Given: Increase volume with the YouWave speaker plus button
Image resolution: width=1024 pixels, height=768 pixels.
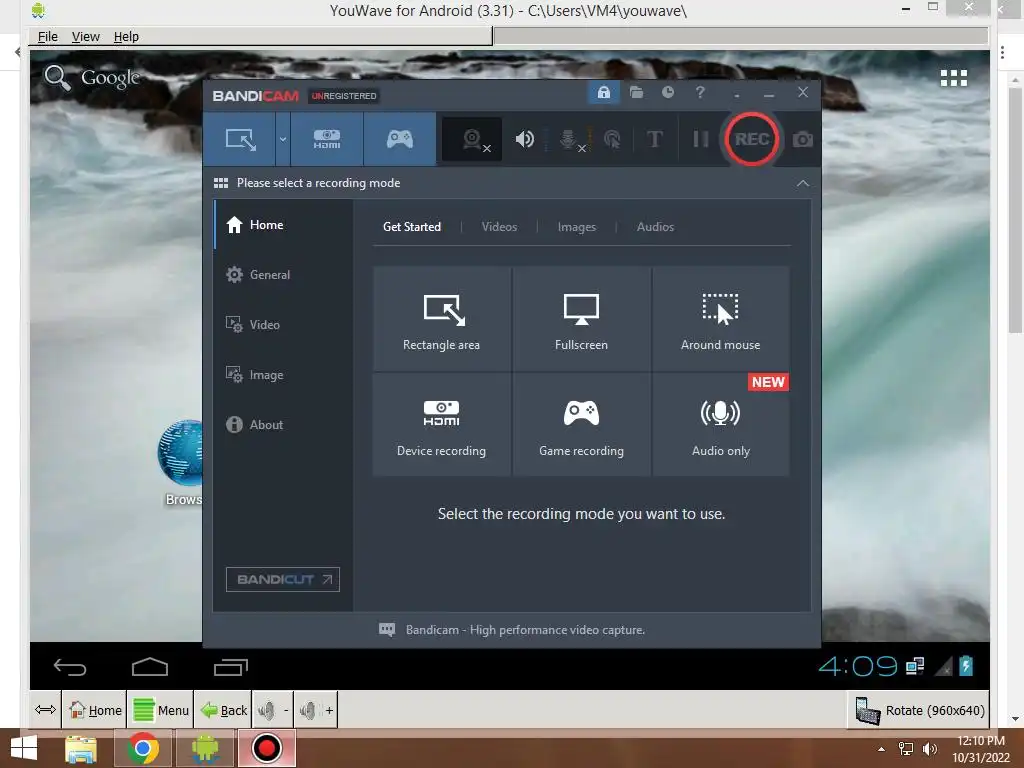Looking at the screenshot, I should [x=316, y=710].
